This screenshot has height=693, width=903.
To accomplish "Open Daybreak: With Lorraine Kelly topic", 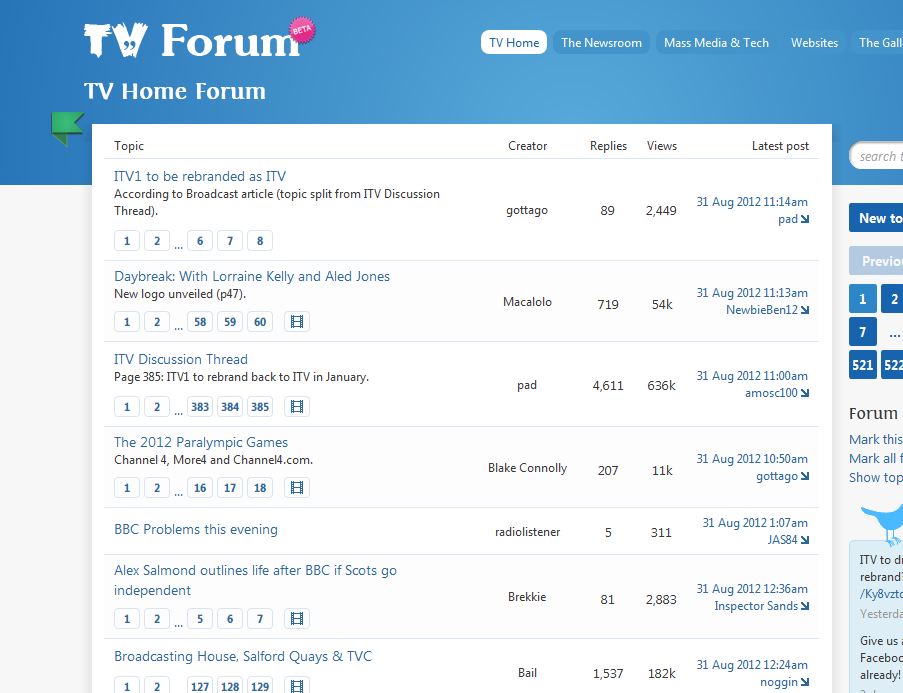I will 252,277.
